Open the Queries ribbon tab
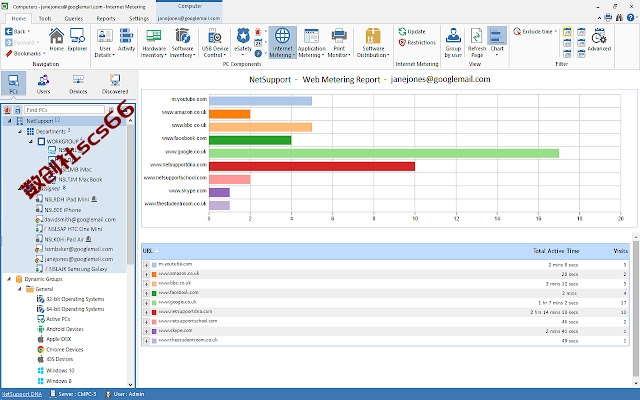This screenshot has height=400, width=640. pos(74,18)
